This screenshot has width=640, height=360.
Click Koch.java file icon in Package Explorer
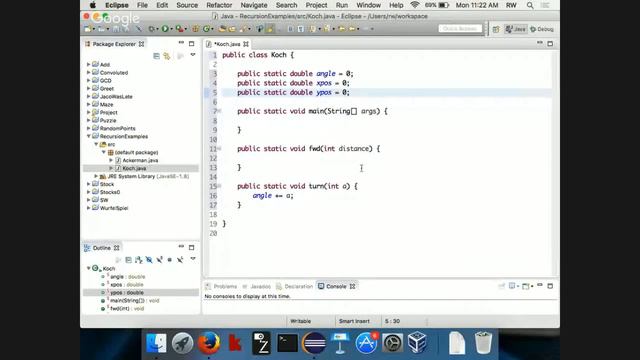coord(118,168)
